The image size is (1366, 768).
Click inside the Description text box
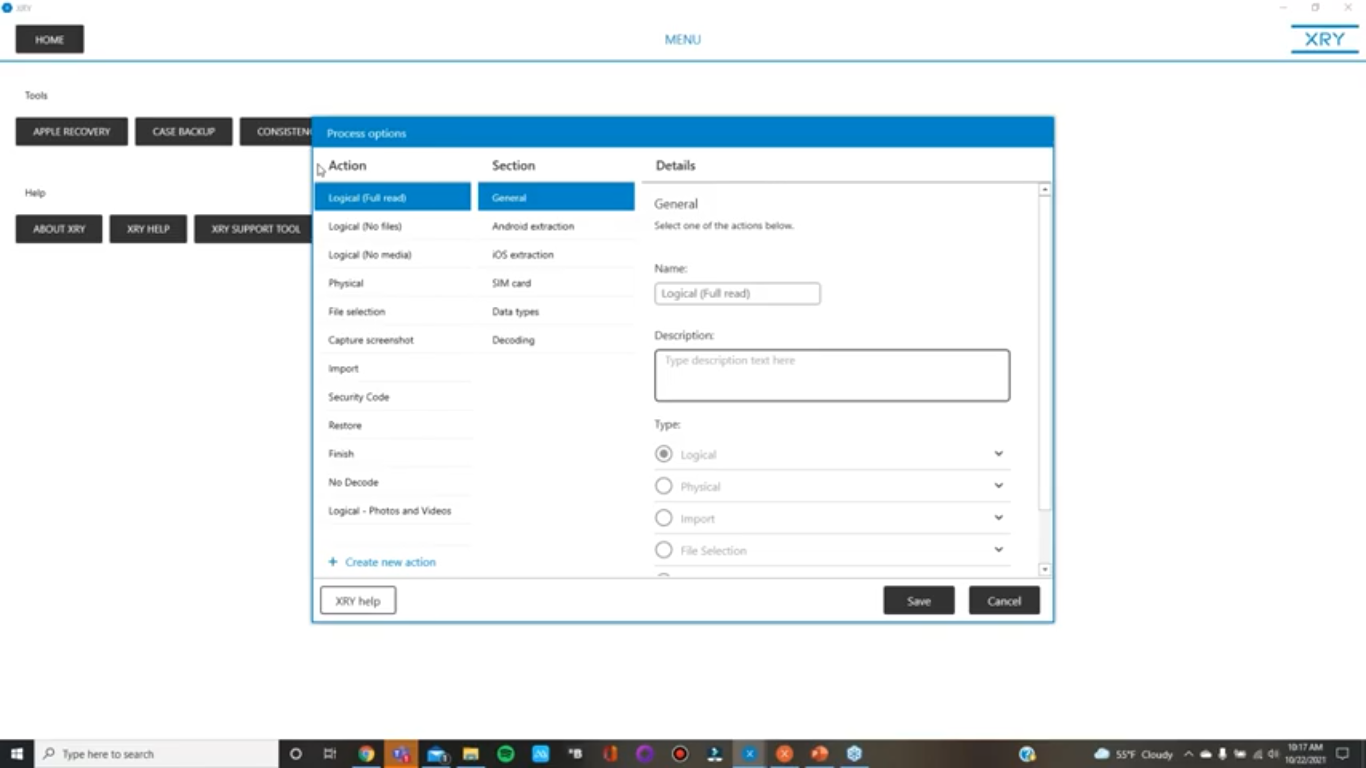click(831, 375)
